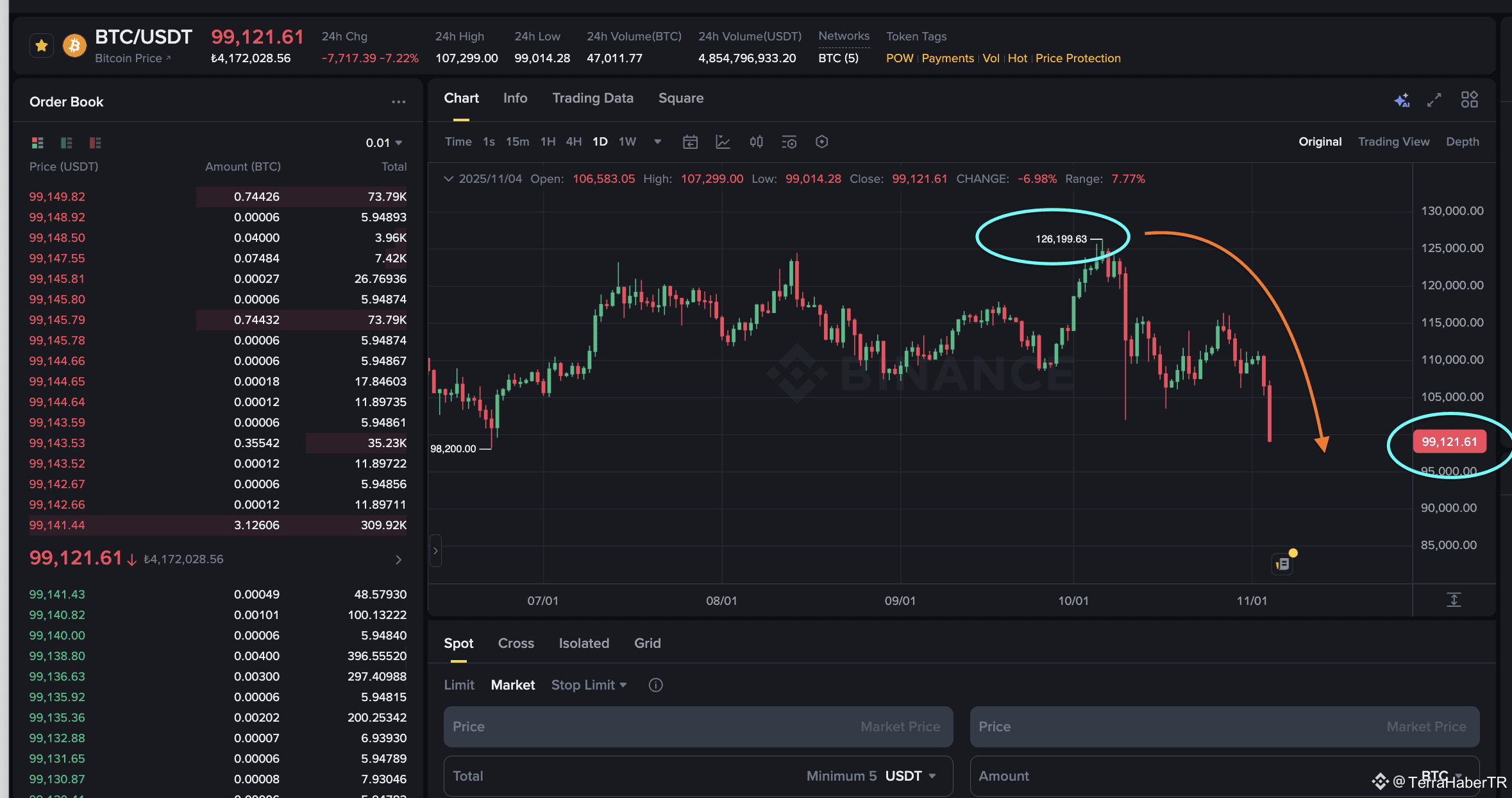Screen dimensions: 1512x798
Task: Open info icon beside Stop Limit
Action: click(655, 685)
